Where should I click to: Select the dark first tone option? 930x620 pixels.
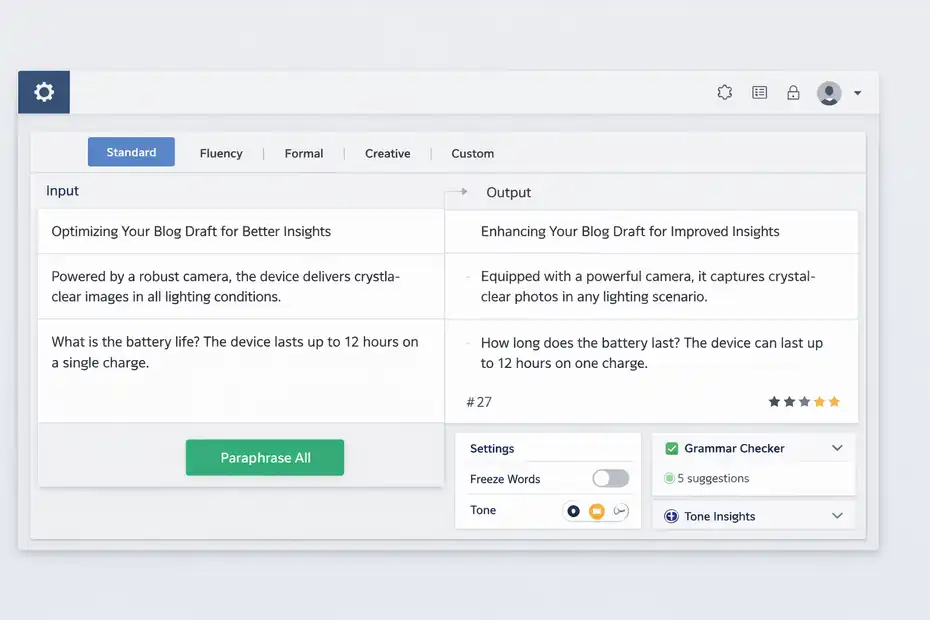(x=573, y=511)
